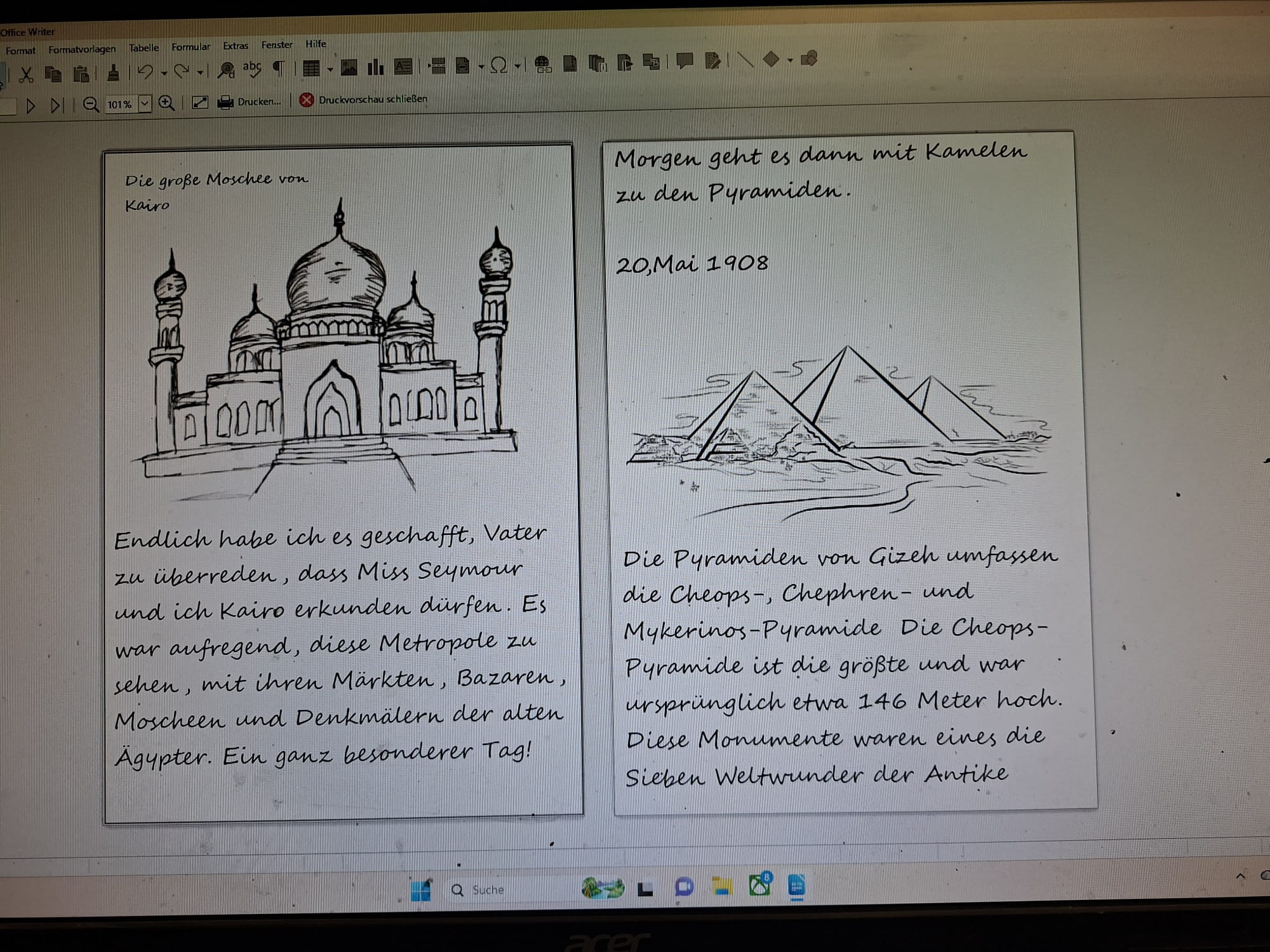1270x952 pixels.
Task: Open the zoom percentage dropdown
Action: (145, 103)
